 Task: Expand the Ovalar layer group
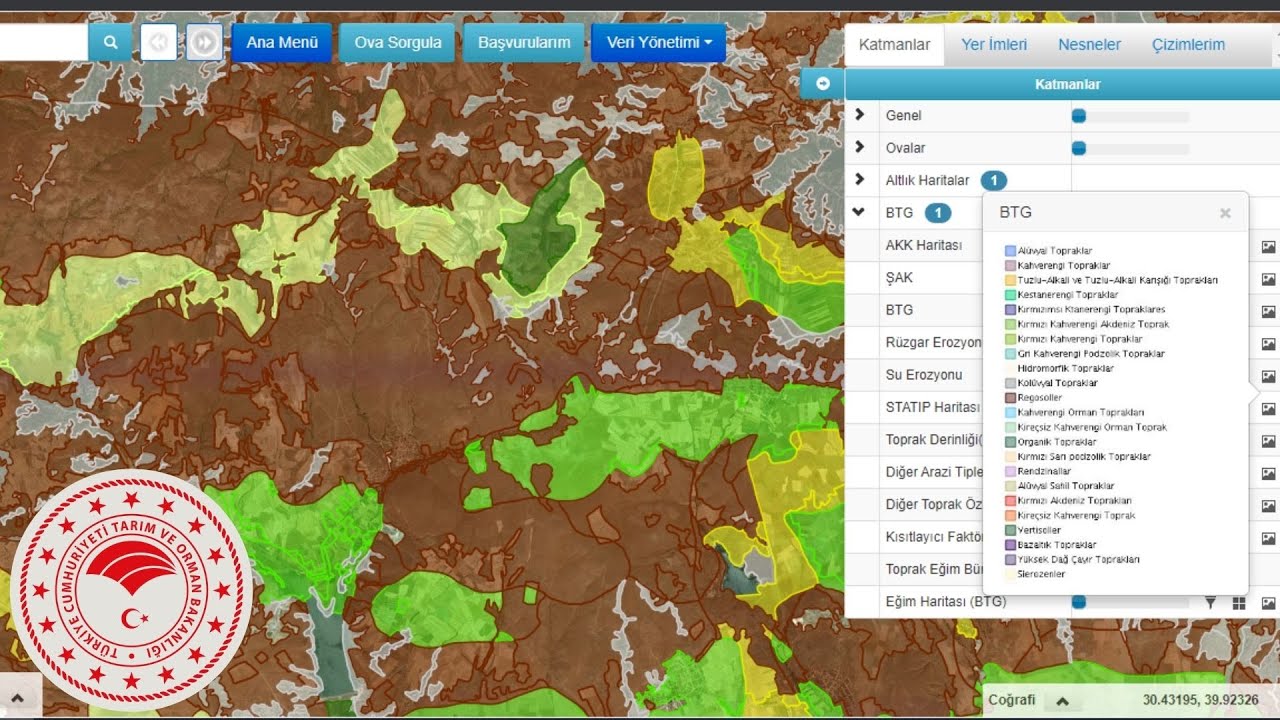tap(859, 148)
